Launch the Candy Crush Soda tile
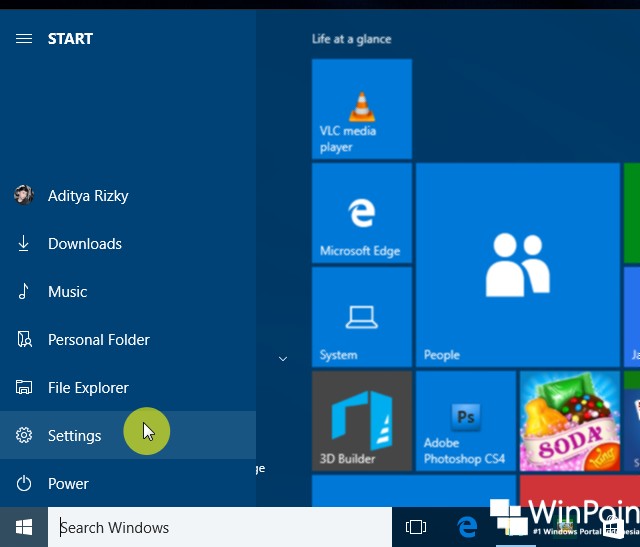Viewport: 640px width, 547px height. coord(570,421)
